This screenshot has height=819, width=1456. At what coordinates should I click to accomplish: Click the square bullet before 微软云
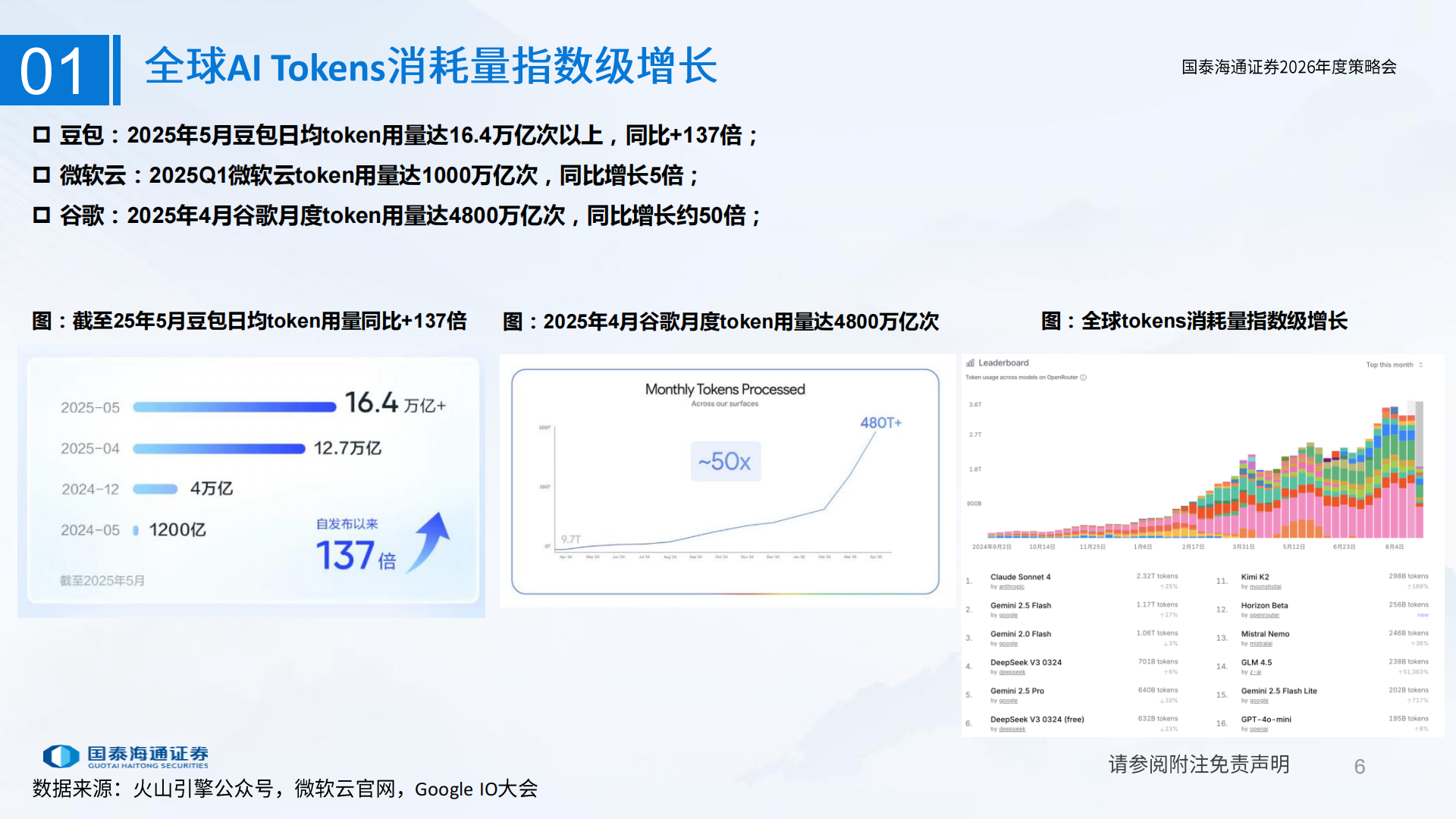[x=42, y=175]
